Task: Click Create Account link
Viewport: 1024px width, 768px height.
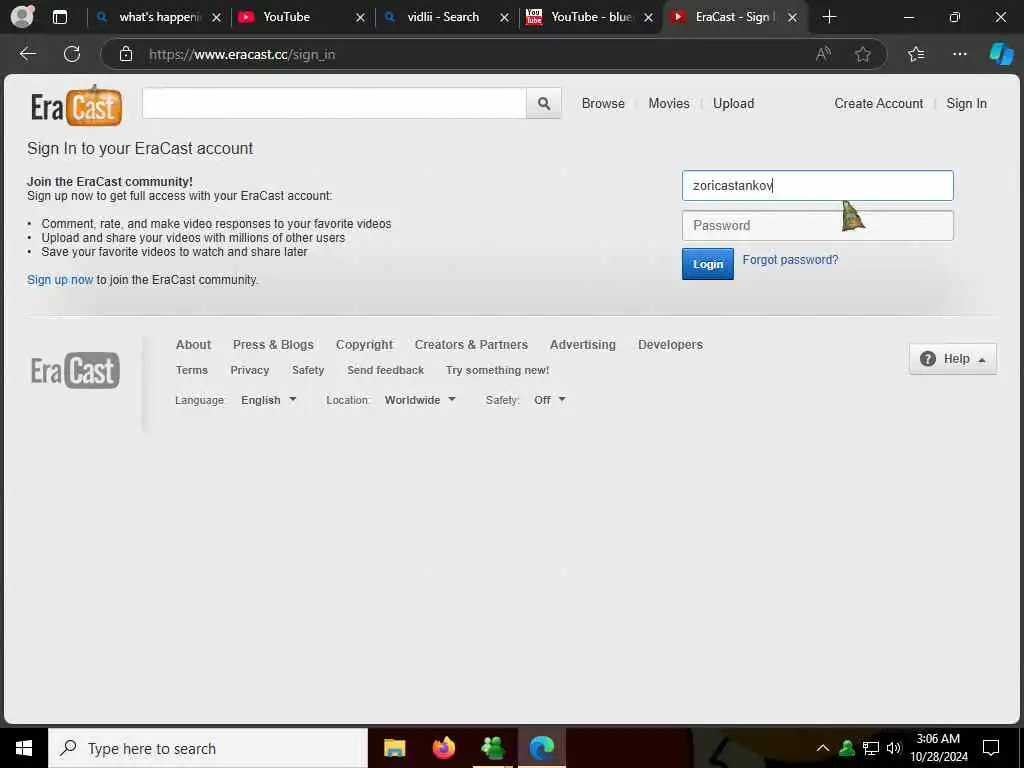Action: pyautogui.click(x=878, y=103)
